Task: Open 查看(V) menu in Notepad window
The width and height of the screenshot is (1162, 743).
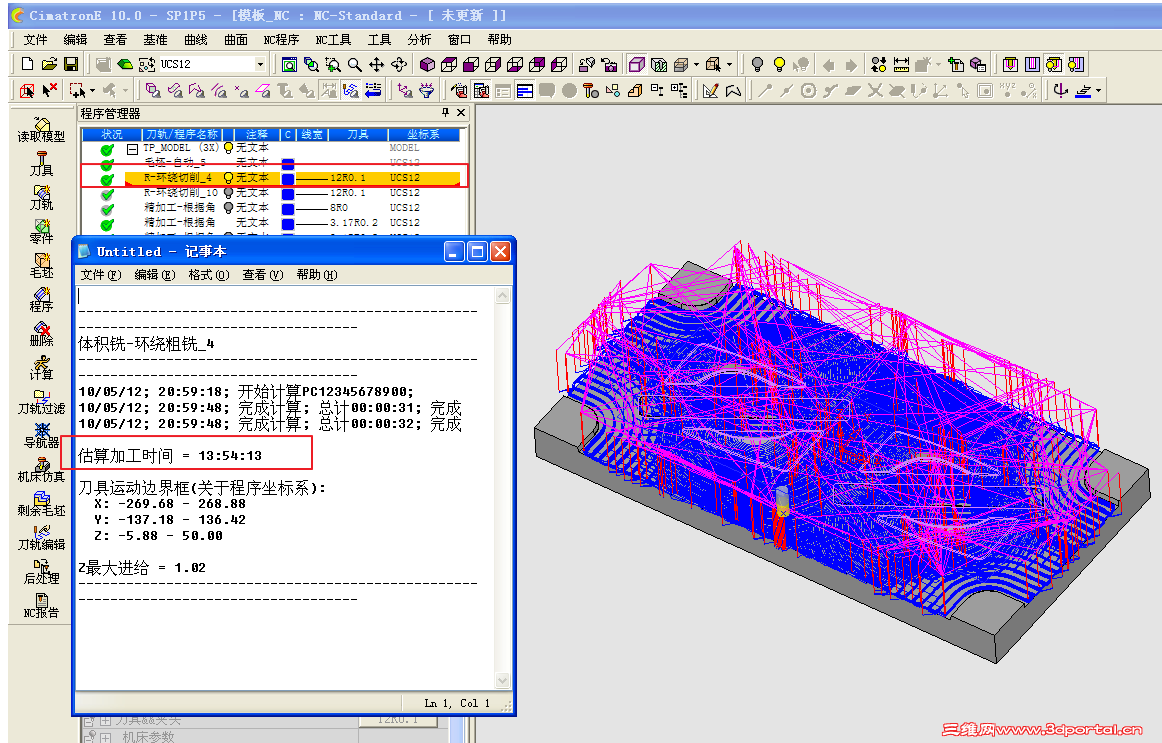Action: click(262, 275)
